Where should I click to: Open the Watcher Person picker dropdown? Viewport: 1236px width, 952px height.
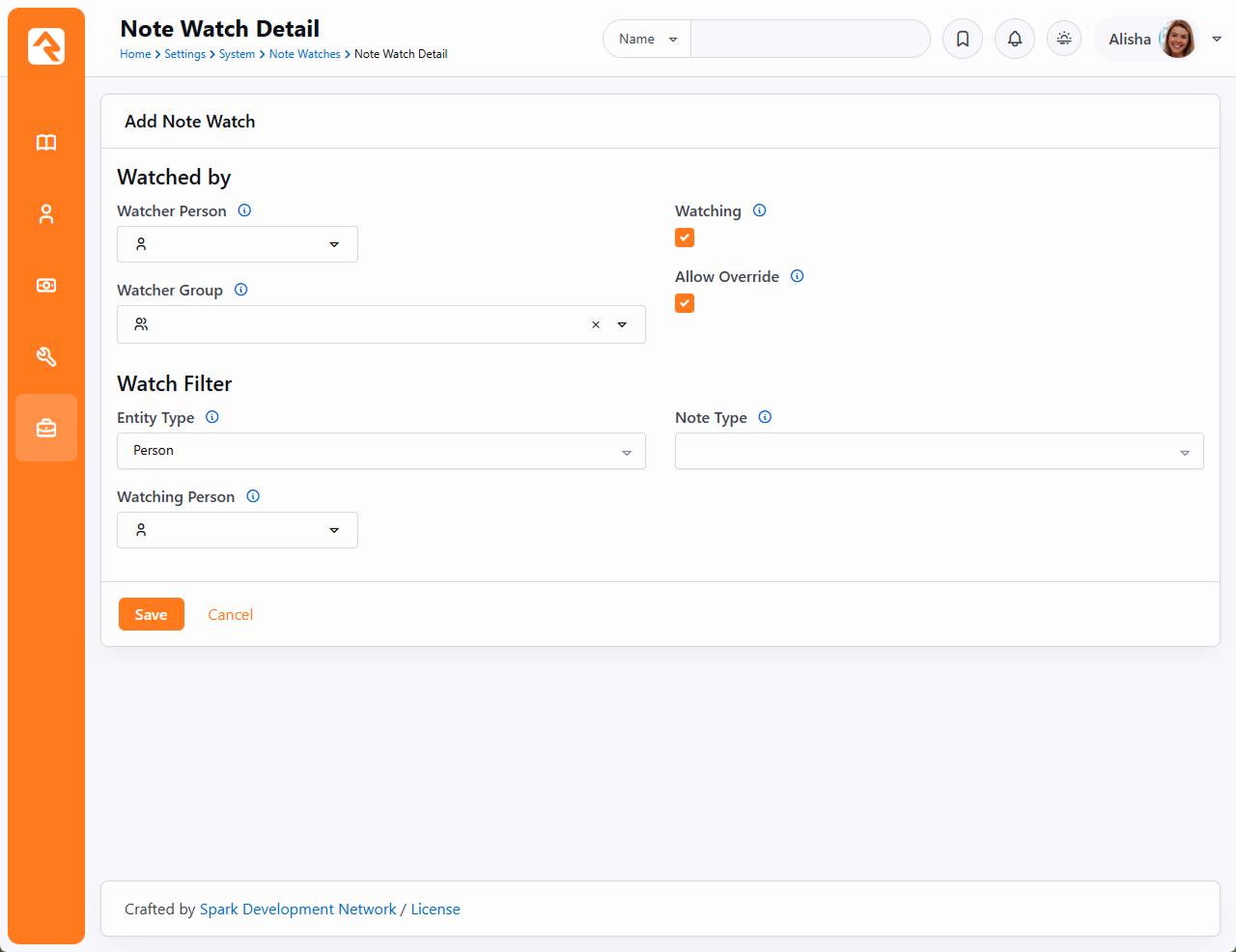pos(238,244)
